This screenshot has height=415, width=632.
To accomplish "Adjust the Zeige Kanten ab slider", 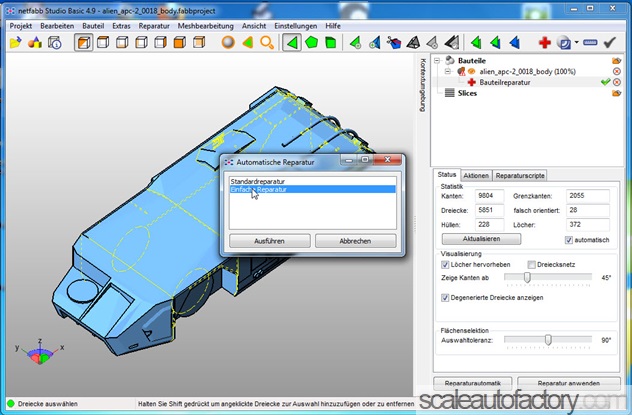I will coord(527,277).
